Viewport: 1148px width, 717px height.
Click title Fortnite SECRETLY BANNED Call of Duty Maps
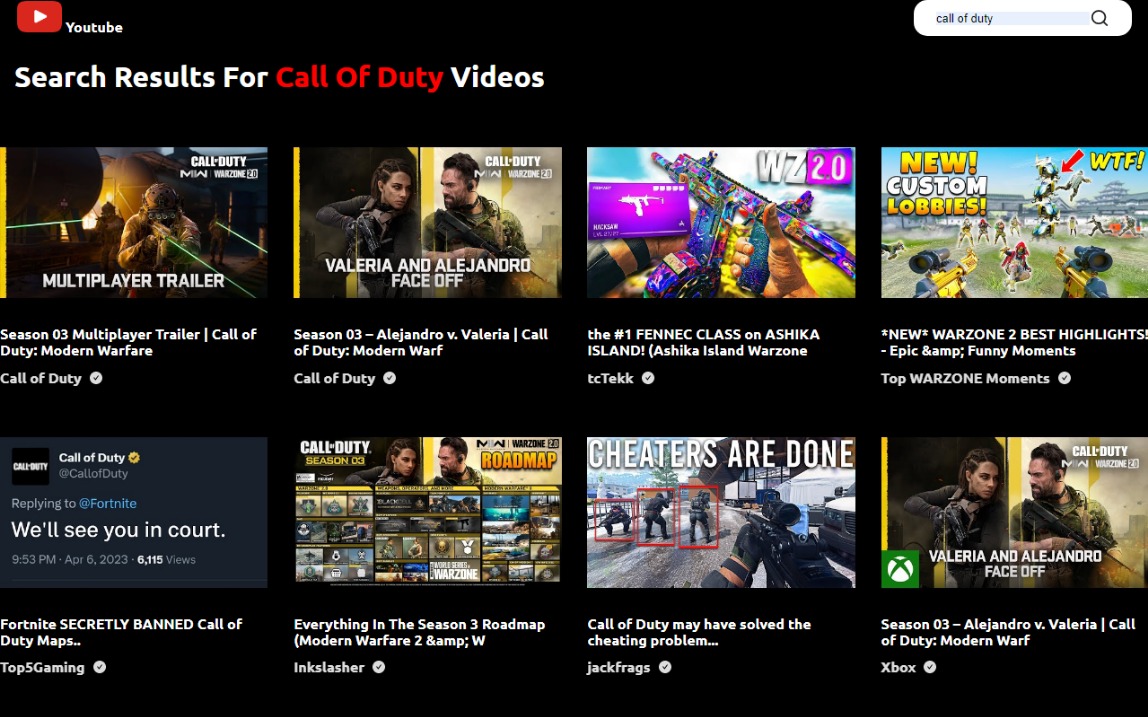point(122,632)
